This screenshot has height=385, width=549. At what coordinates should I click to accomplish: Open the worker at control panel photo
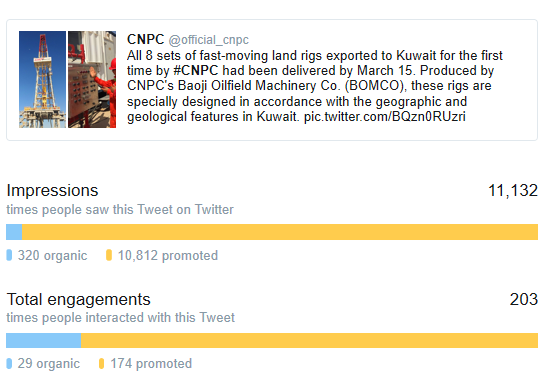click(92, 79)
